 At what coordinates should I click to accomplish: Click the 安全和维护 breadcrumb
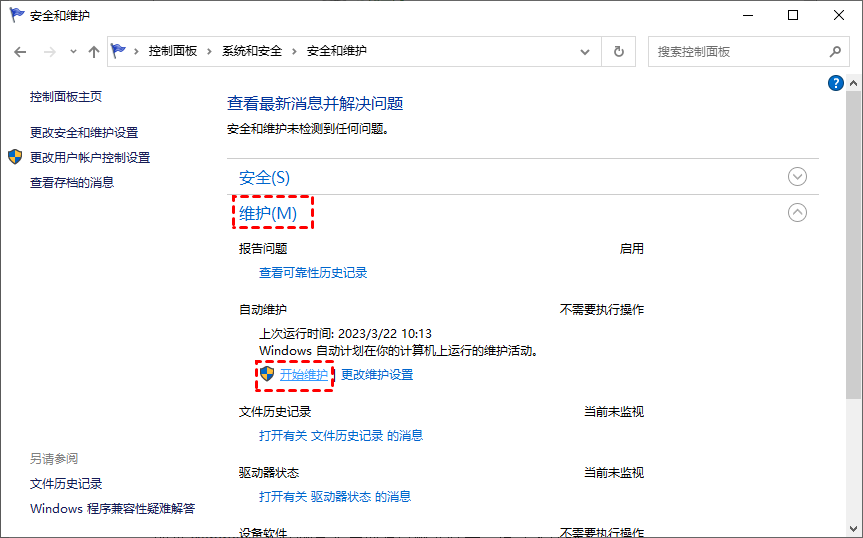(x=336, y=51)
